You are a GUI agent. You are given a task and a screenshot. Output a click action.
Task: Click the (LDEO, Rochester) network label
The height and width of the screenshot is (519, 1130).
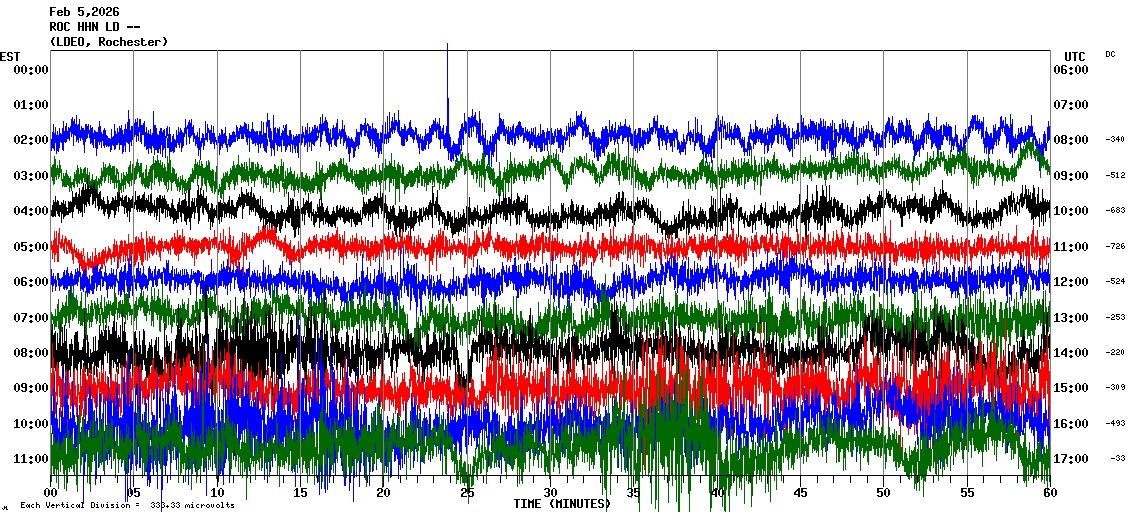click(x=108, y=42)
